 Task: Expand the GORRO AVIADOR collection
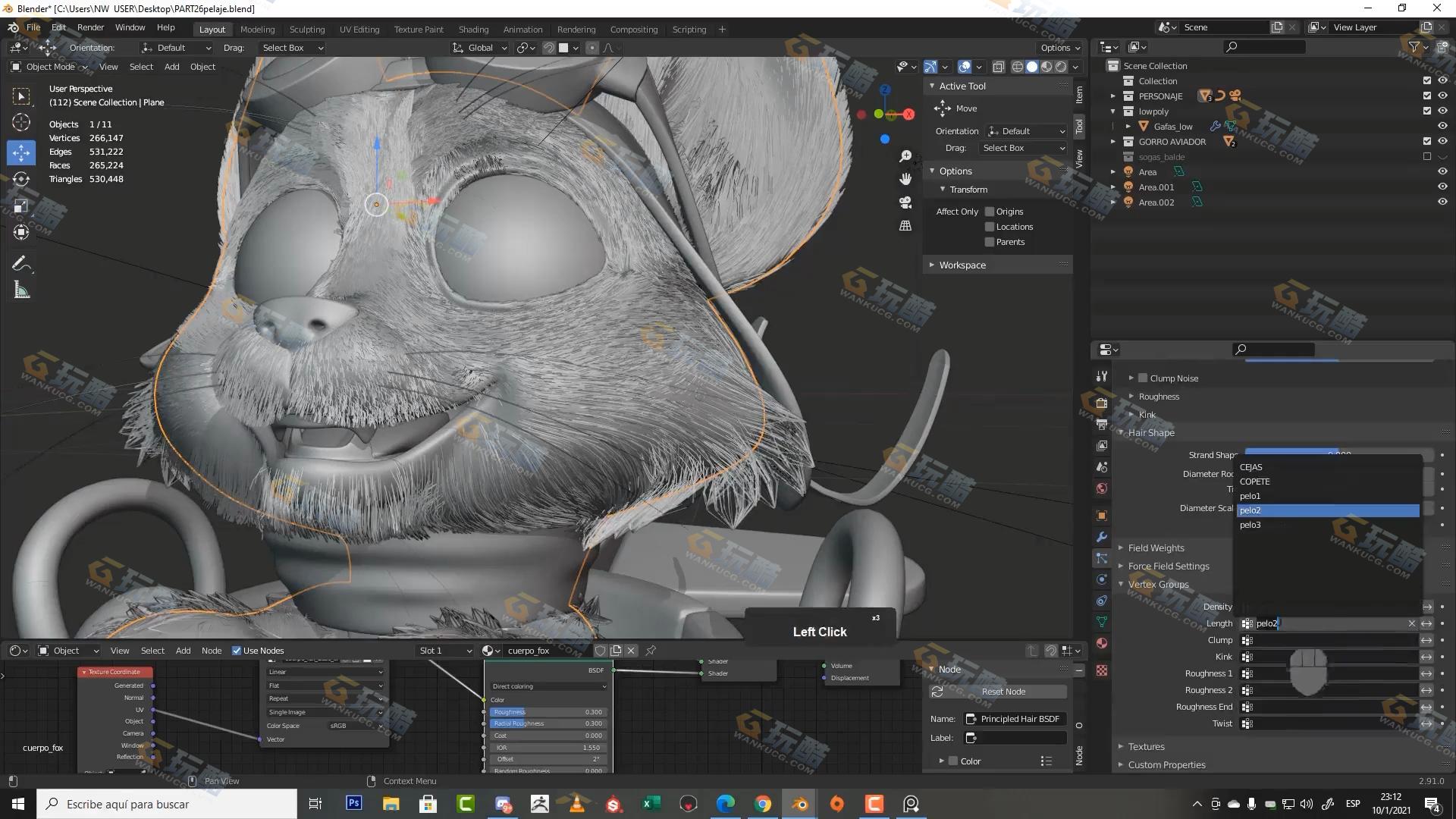click(x=1113, y=142)
